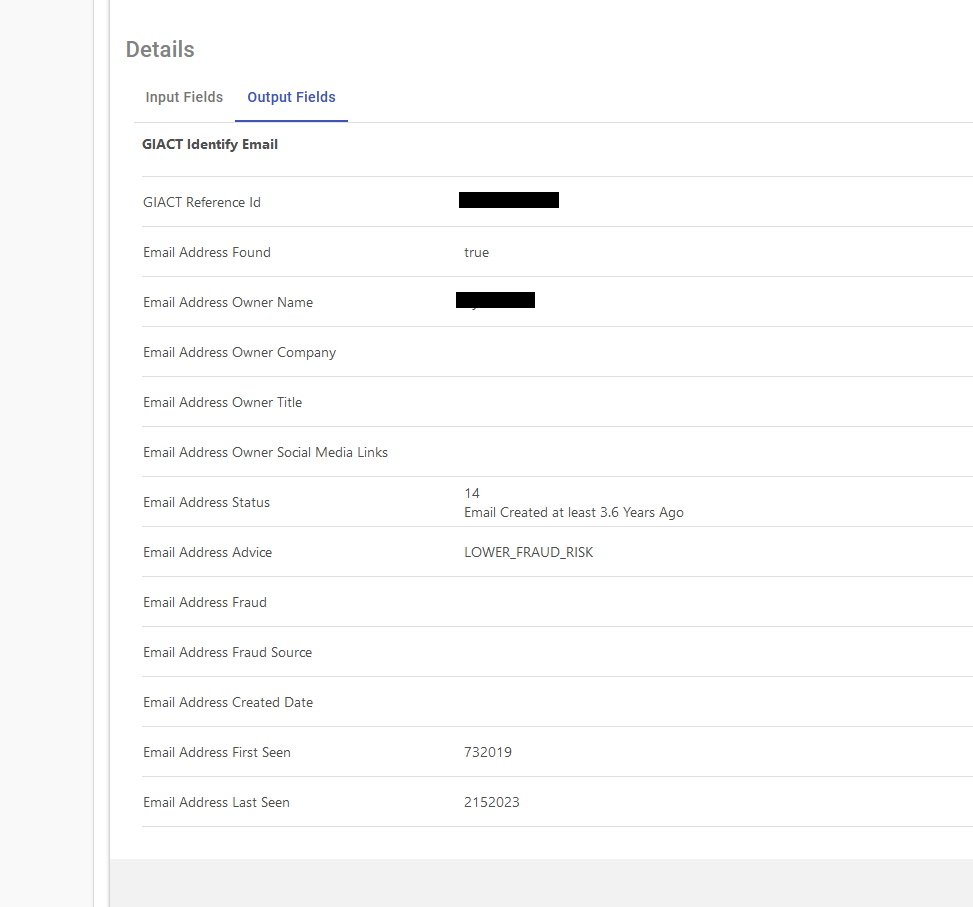Click the Email Address Fraud Source label

tap(227, 653)
